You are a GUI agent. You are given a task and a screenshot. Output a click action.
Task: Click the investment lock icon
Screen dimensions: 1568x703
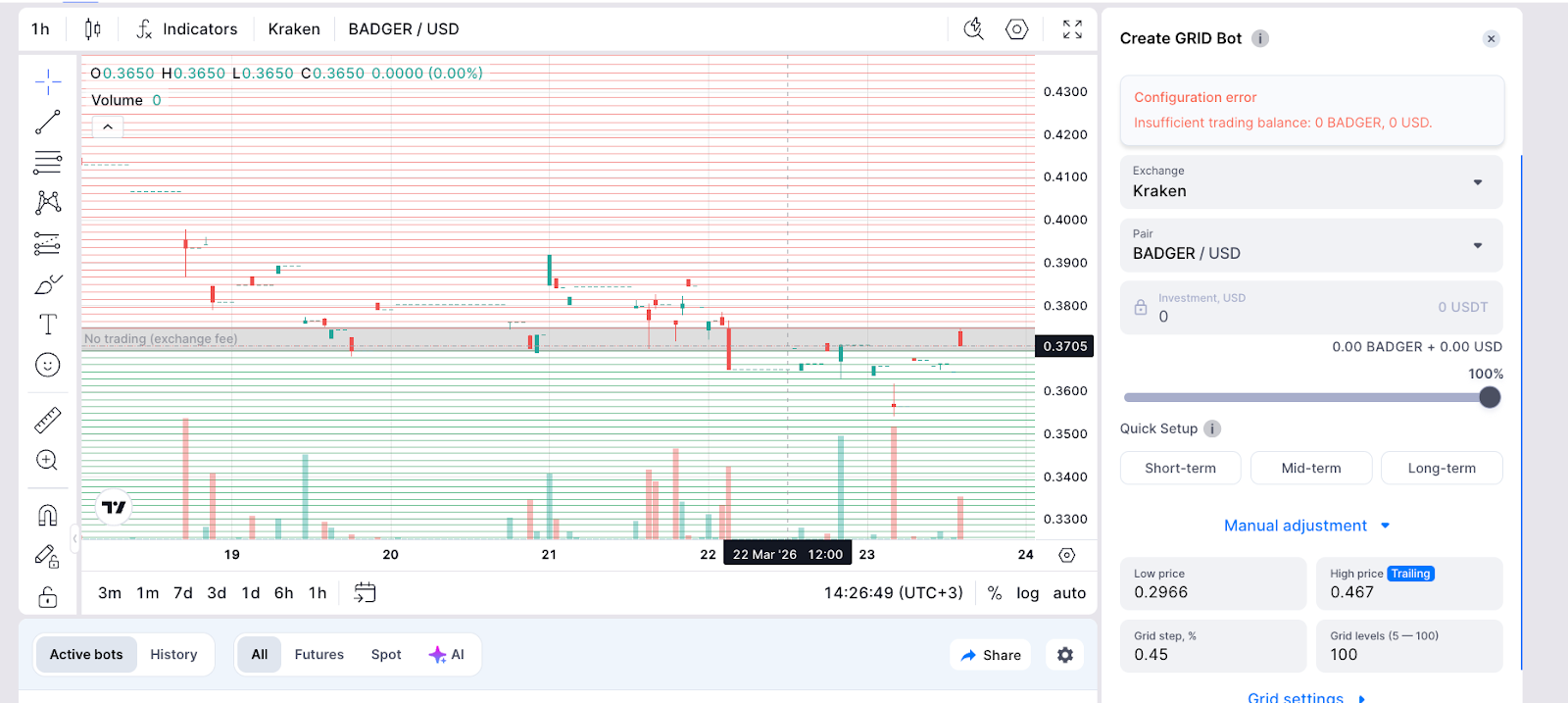(1141, 308)
